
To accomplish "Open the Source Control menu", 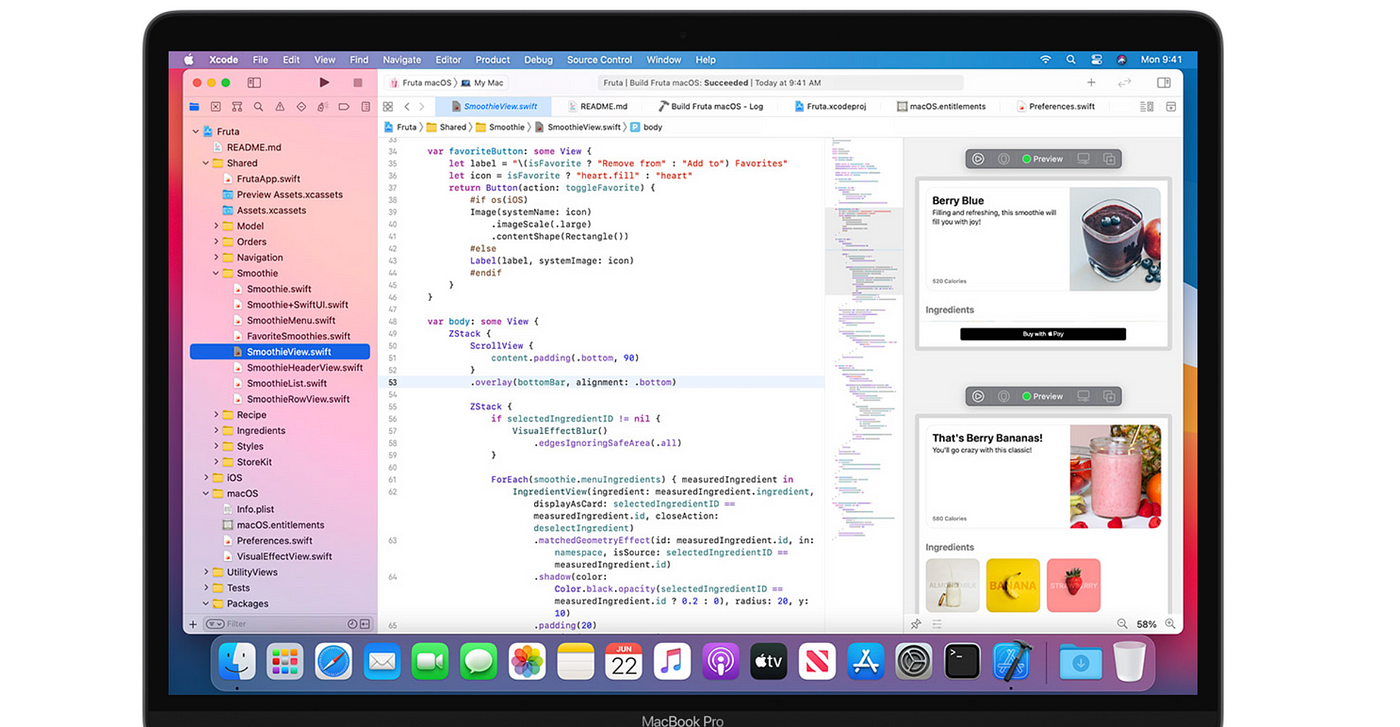I will pyautogui.click(x=600, y=60).
